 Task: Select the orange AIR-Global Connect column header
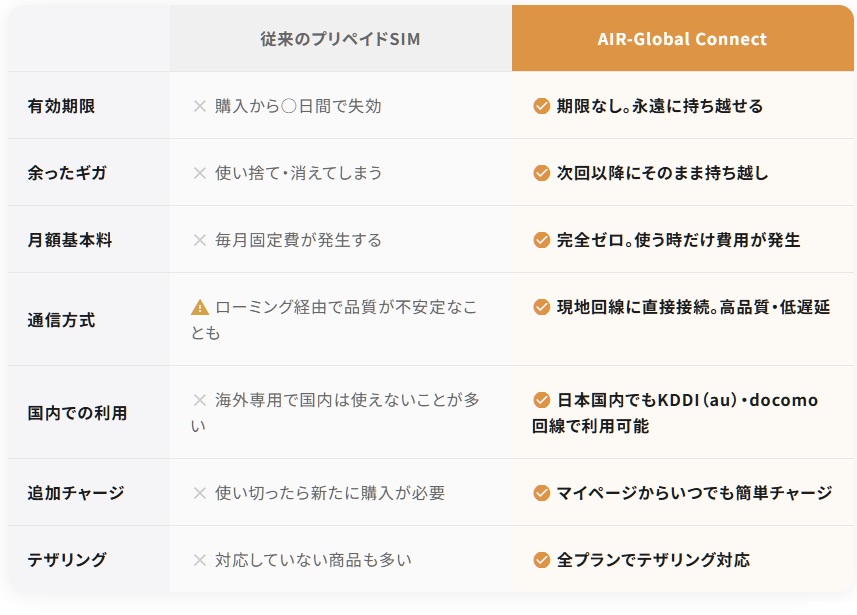coord(682,39)
